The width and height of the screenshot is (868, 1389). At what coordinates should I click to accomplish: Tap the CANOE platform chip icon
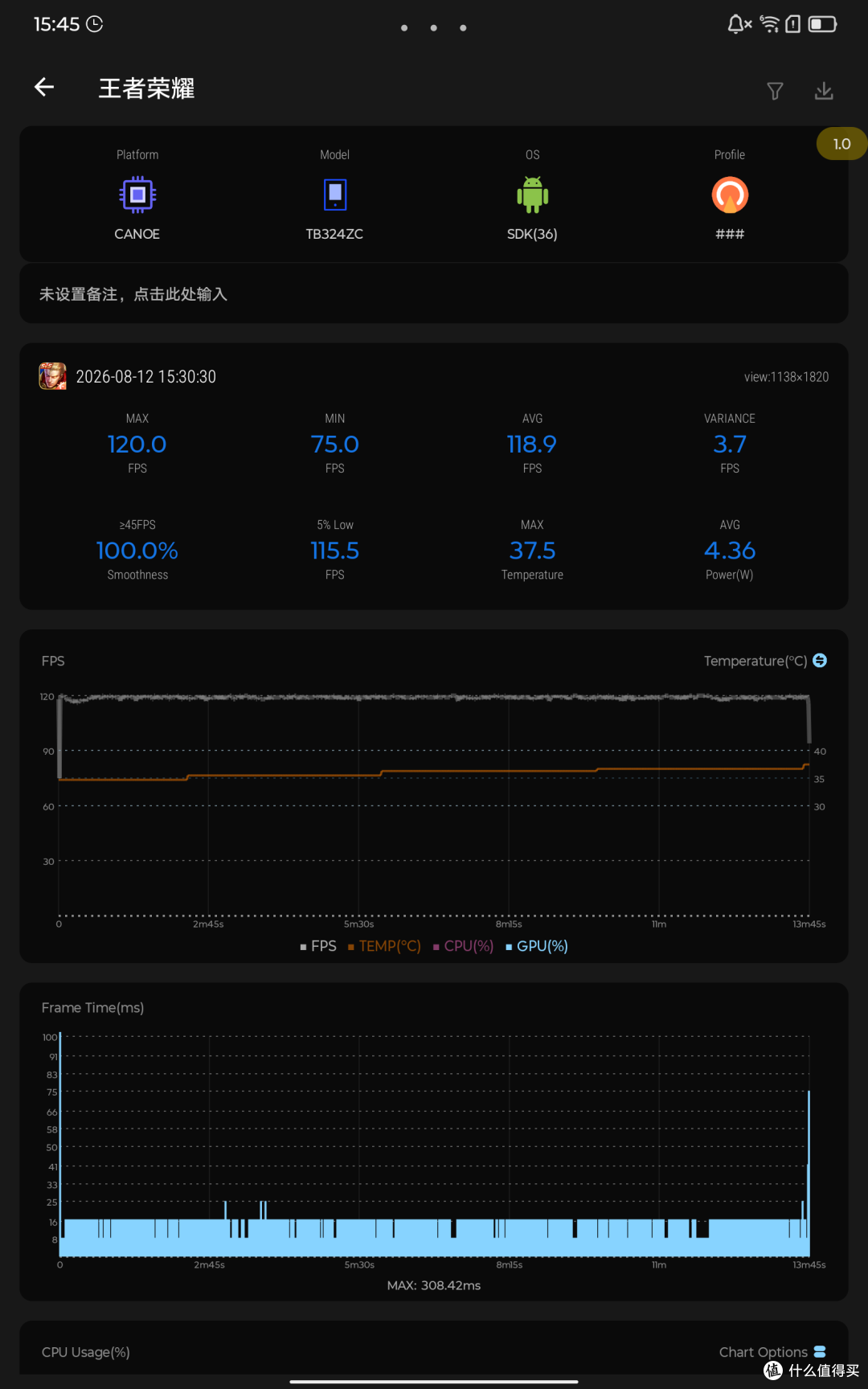(x=137, y=195)
